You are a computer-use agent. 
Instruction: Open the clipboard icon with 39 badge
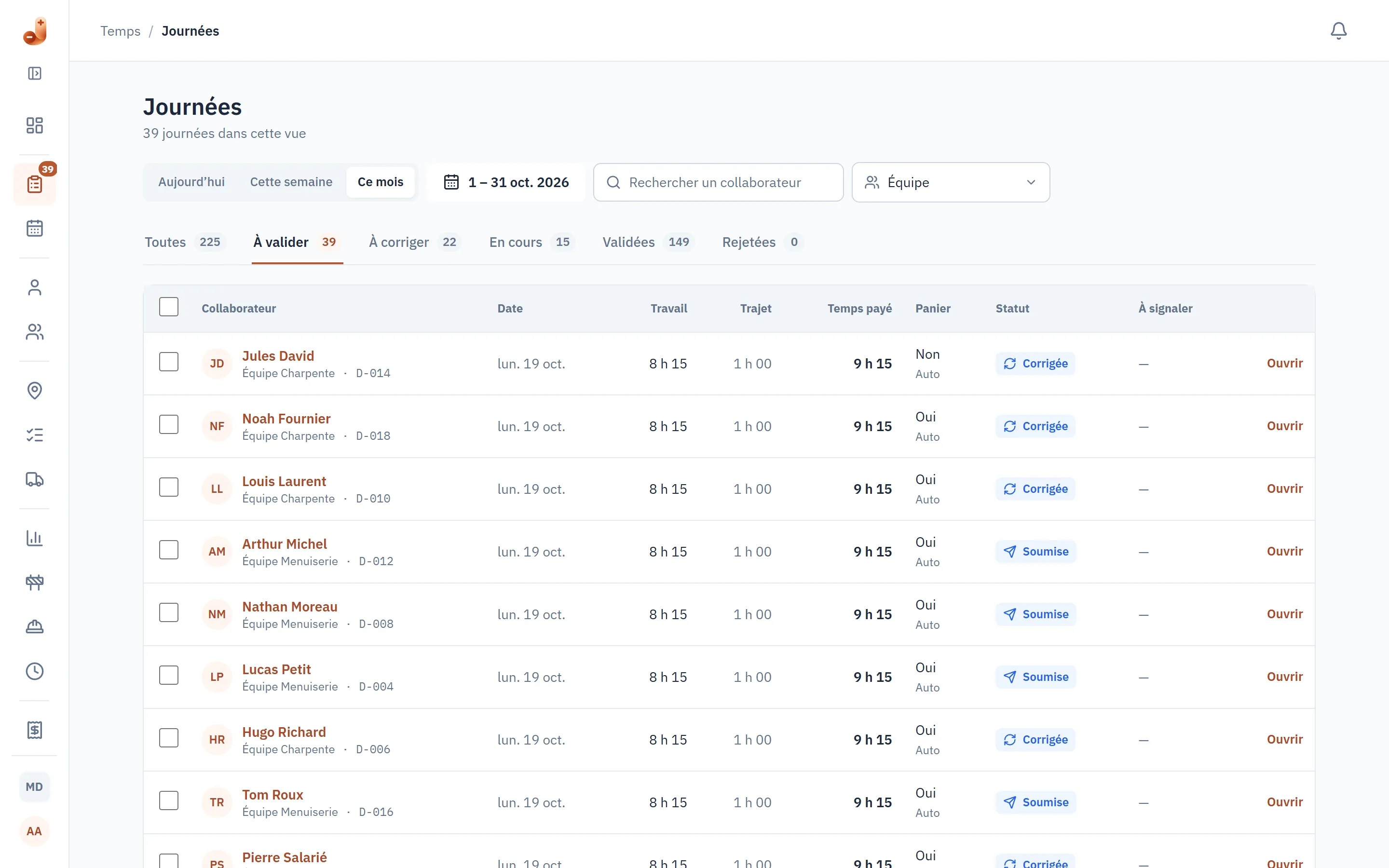tap(34, 184)
